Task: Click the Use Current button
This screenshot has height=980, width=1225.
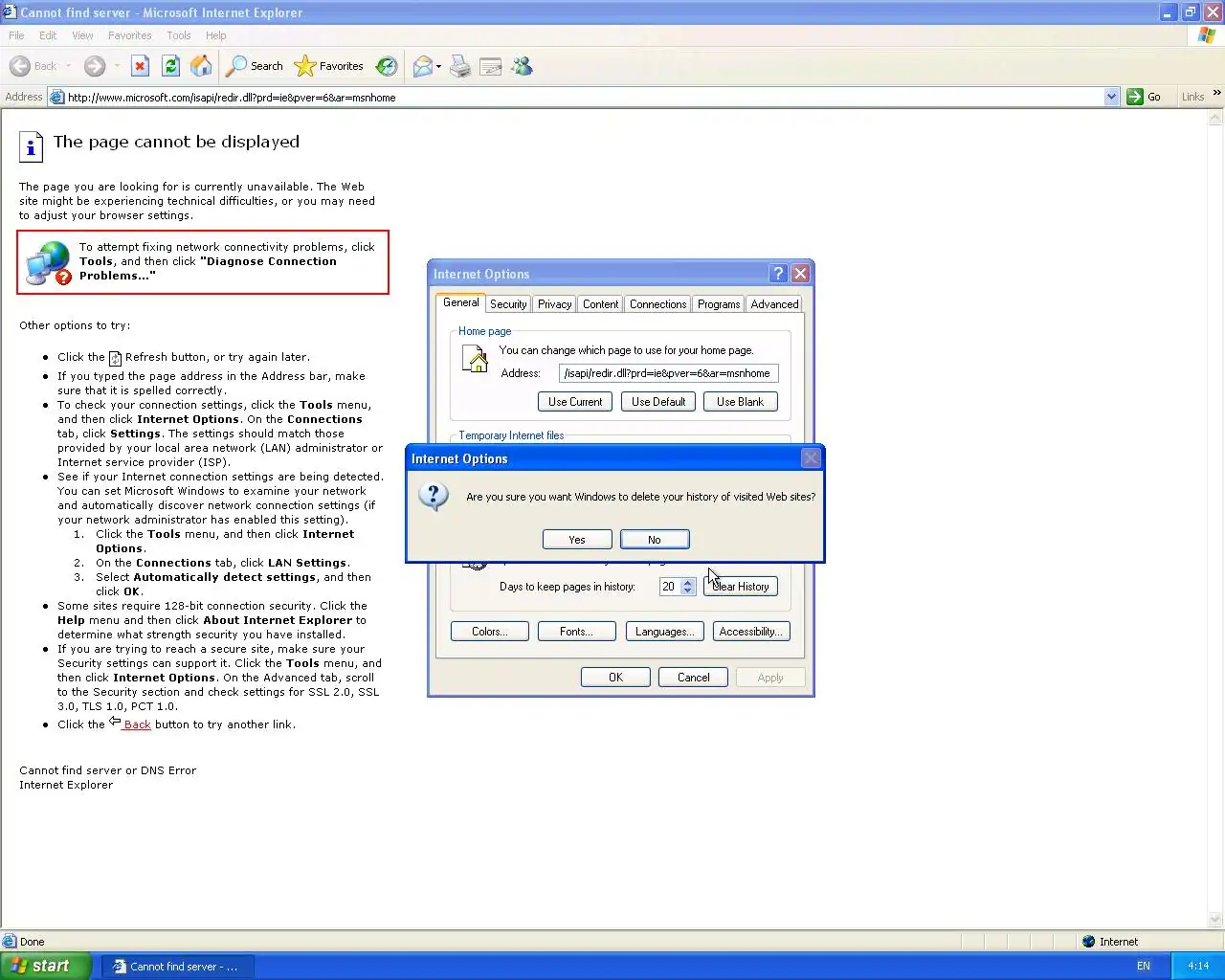Action: pyautogui.click(x=575, y=402)
